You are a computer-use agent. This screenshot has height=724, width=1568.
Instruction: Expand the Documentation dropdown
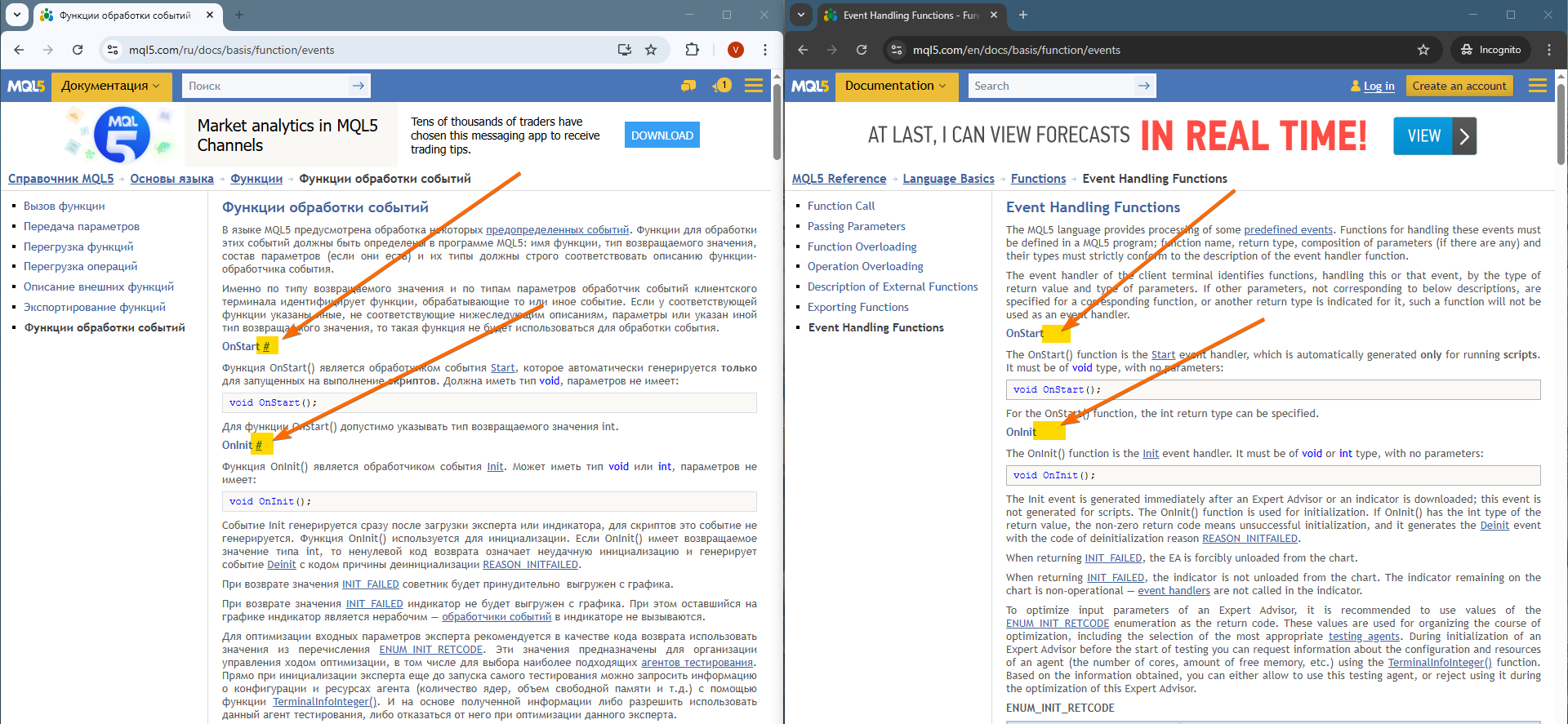point(896,86)
